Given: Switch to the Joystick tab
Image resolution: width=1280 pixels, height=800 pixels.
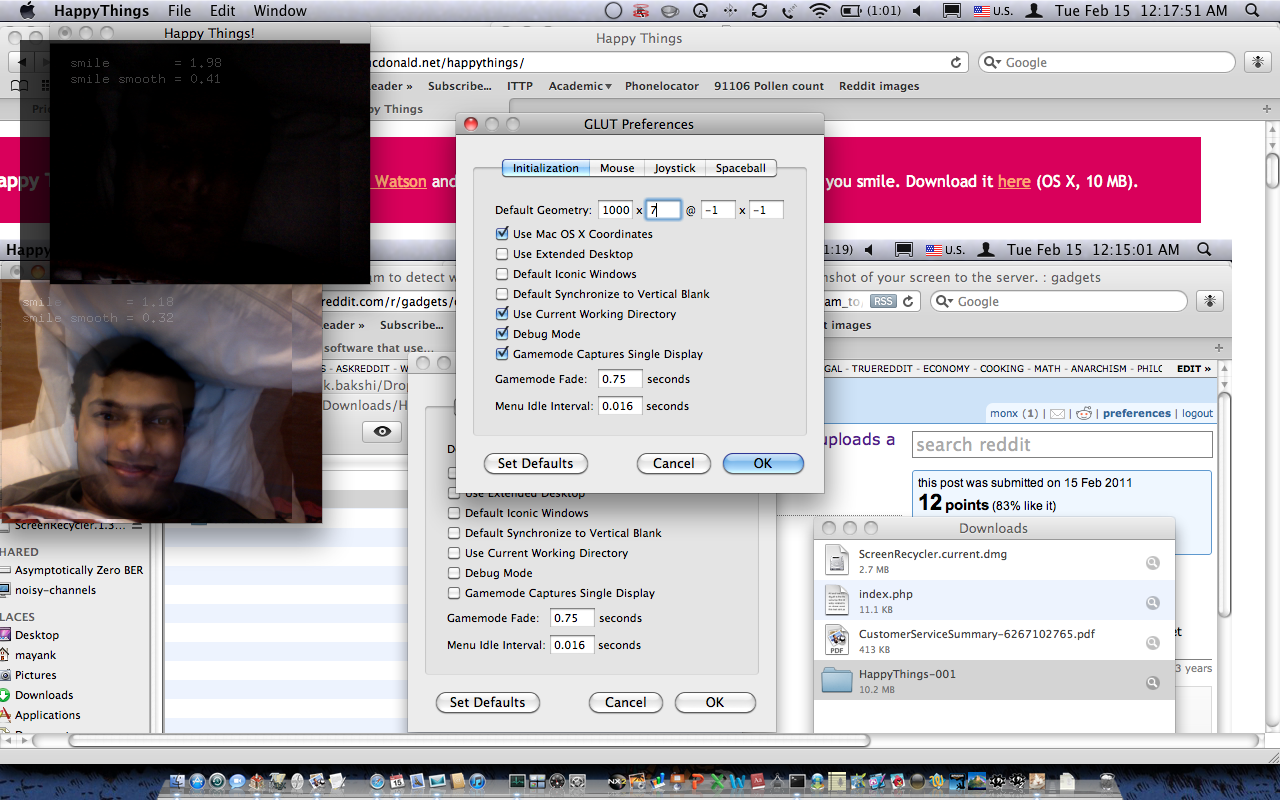Looking at the screenshot, I should pyautogui.click(x=675, y=168).
